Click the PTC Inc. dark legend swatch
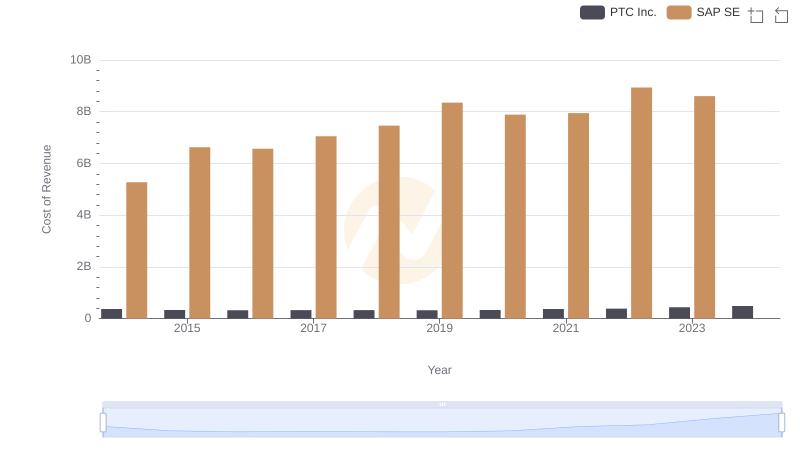Image resolution: width=800 pixels, height=461 pixels. (x=592, y=12)
